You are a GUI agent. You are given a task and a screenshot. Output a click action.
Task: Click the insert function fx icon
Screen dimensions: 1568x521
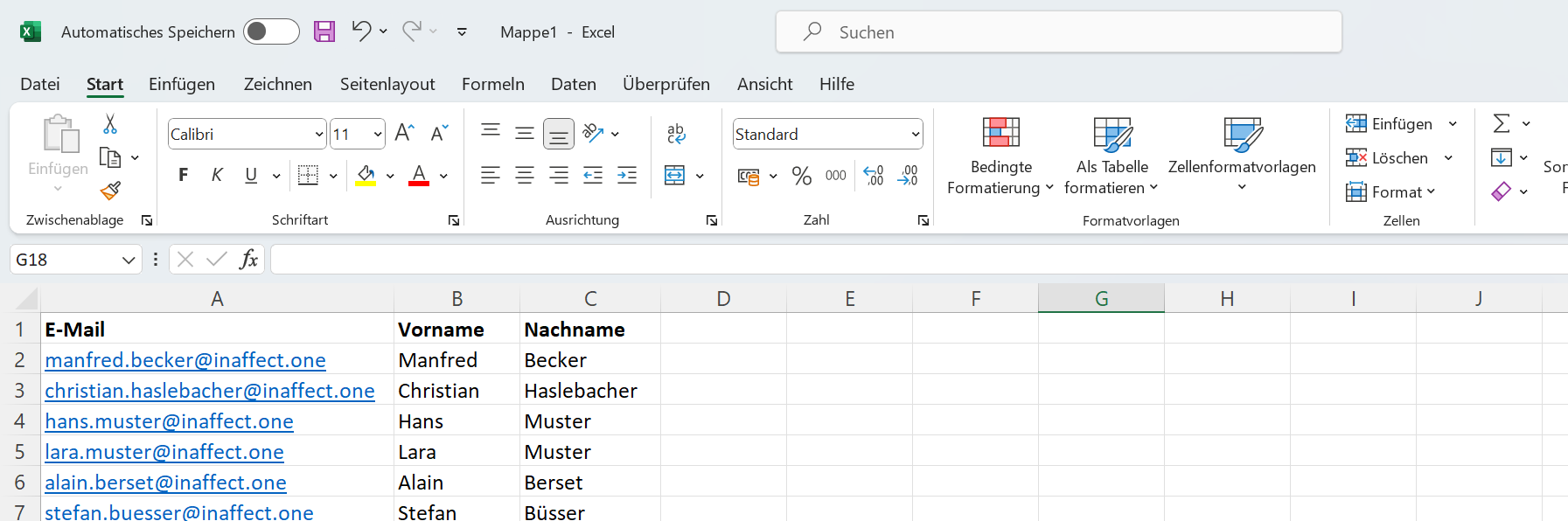coord(248,260)
